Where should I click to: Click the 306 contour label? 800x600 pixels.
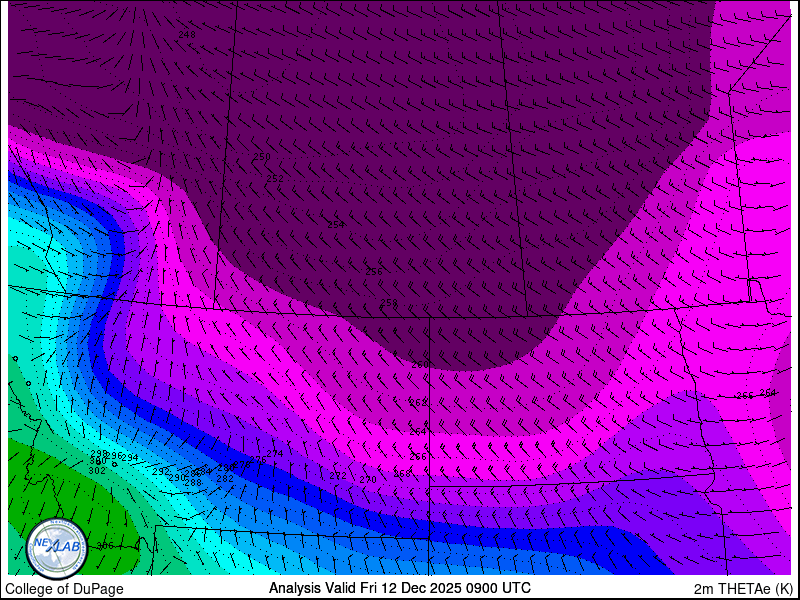click(105, 546)
